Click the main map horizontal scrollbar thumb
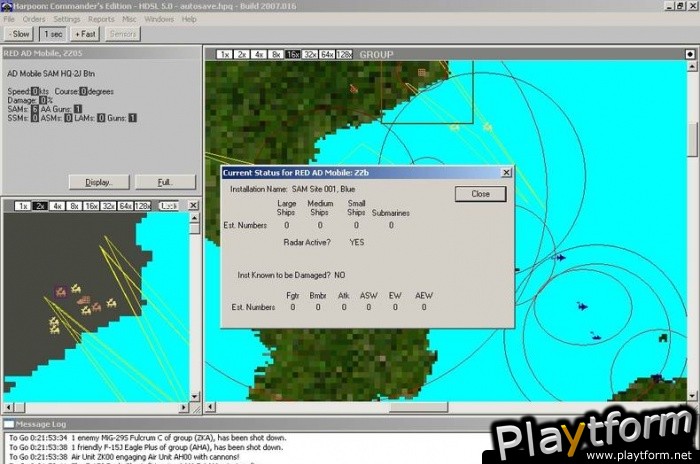Screen dimensions: 700x464 pos(418,407)
